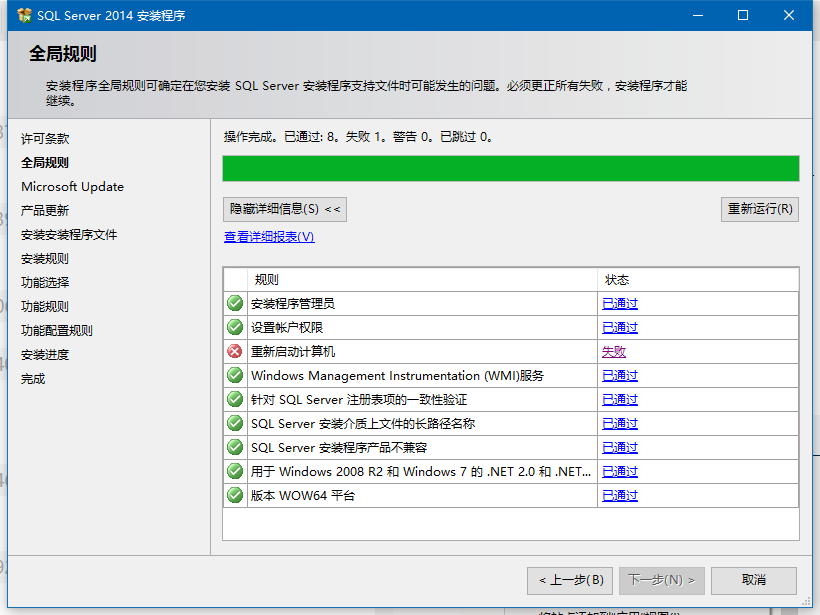
Task: Open 已通过 link for 设置帐户权限
Action: coord(620,328)
